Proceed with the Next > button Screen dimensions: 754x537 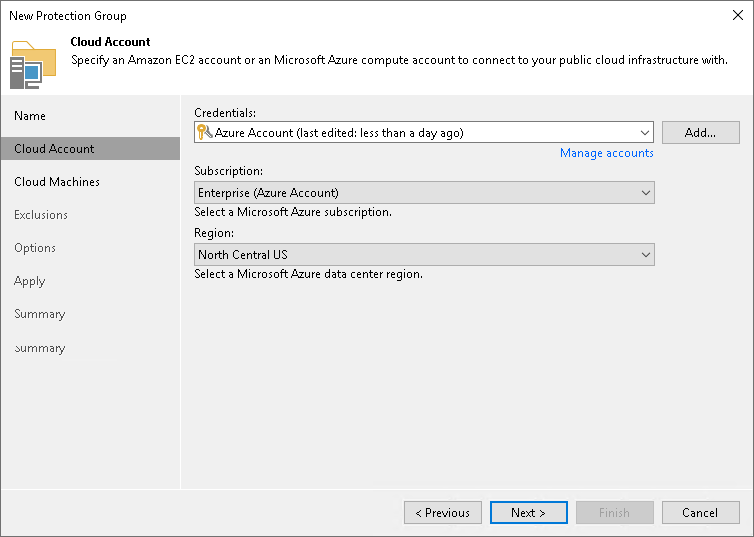click(528, 512)
